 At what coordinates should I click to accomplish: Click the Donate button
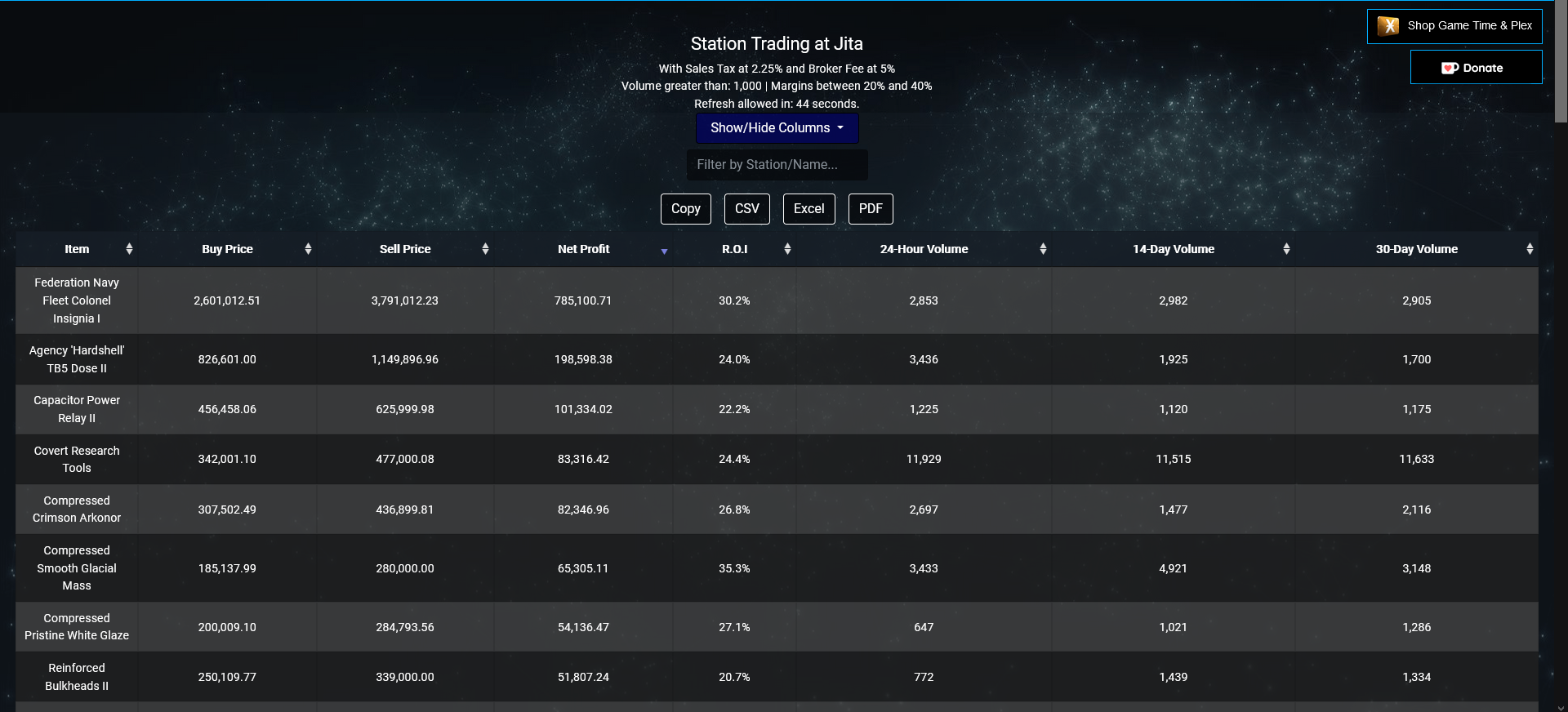tap(1476, 67)
